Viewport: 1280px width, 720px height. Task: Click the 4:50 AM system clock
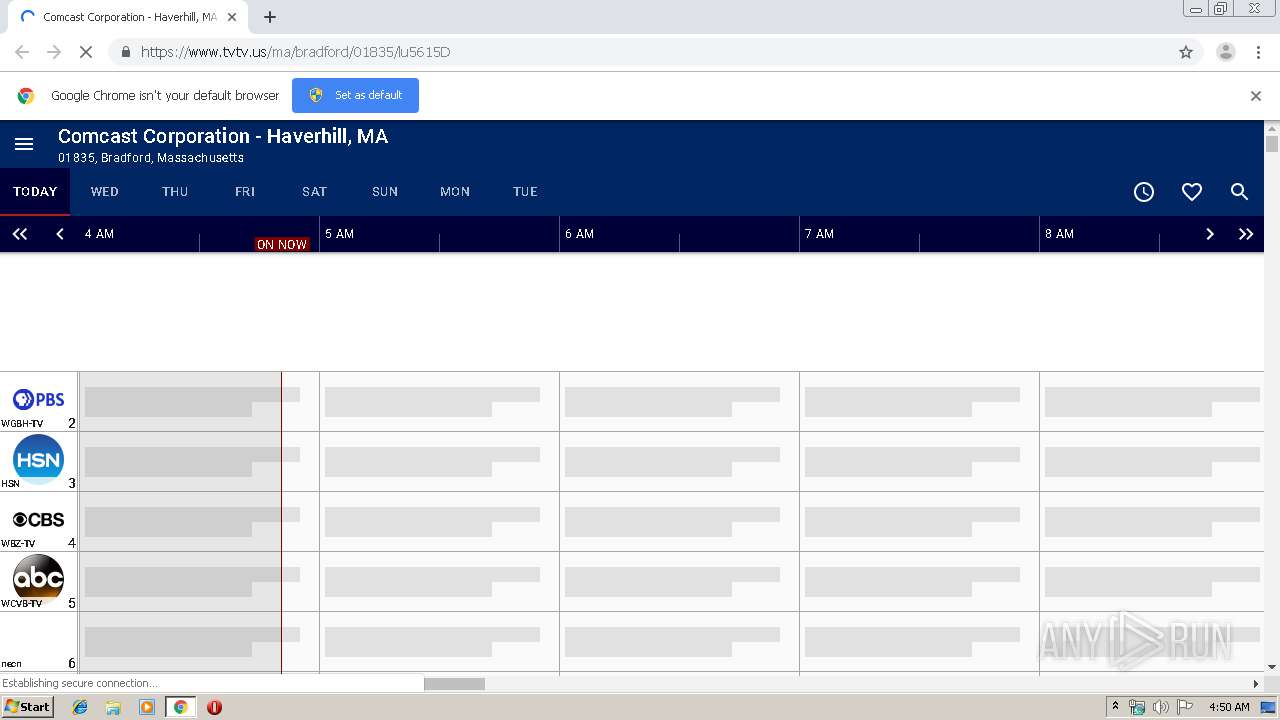[x=1229, y=707]
